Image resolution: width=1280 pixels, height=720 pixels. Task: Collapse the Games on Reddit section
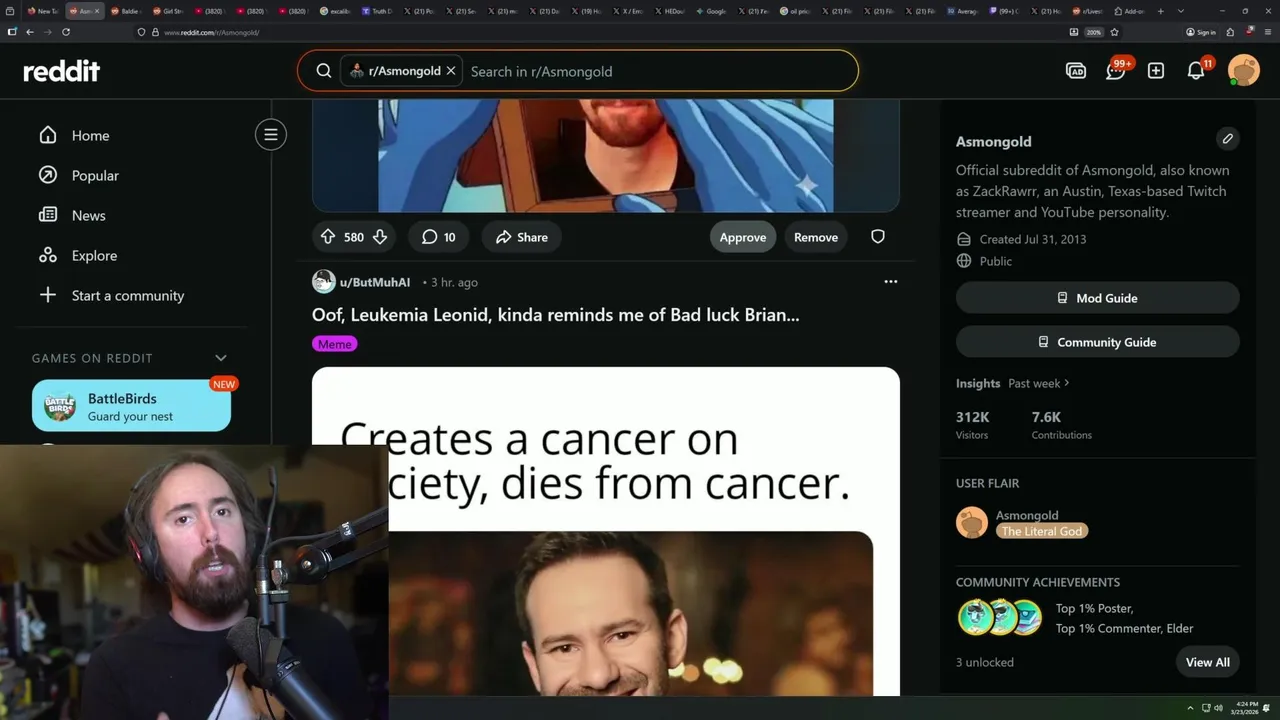(x=221, y=358)
